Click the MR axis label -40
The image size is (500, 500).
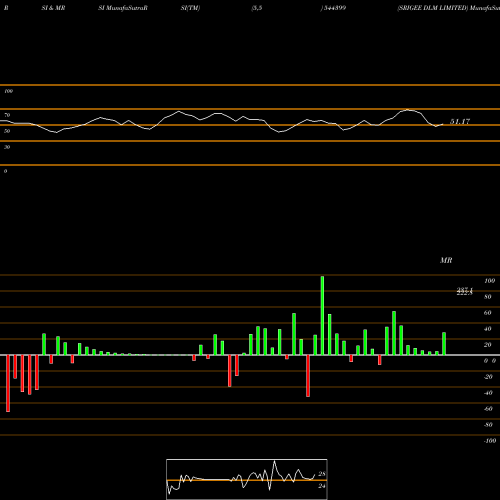488,393
